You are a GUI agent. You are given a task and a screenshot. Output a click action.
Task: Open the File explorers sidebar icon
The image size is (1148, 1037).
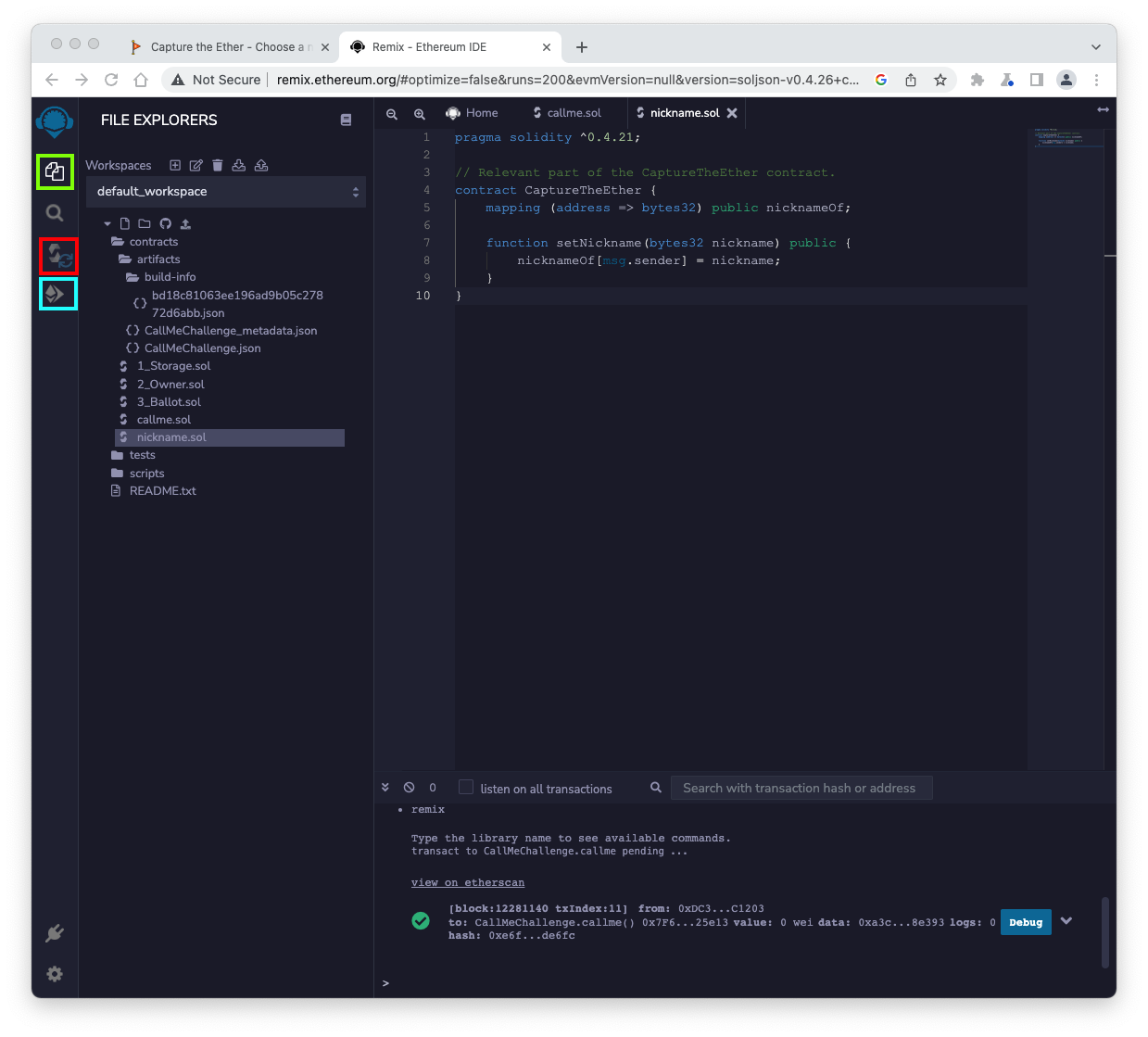coord(55,171)
